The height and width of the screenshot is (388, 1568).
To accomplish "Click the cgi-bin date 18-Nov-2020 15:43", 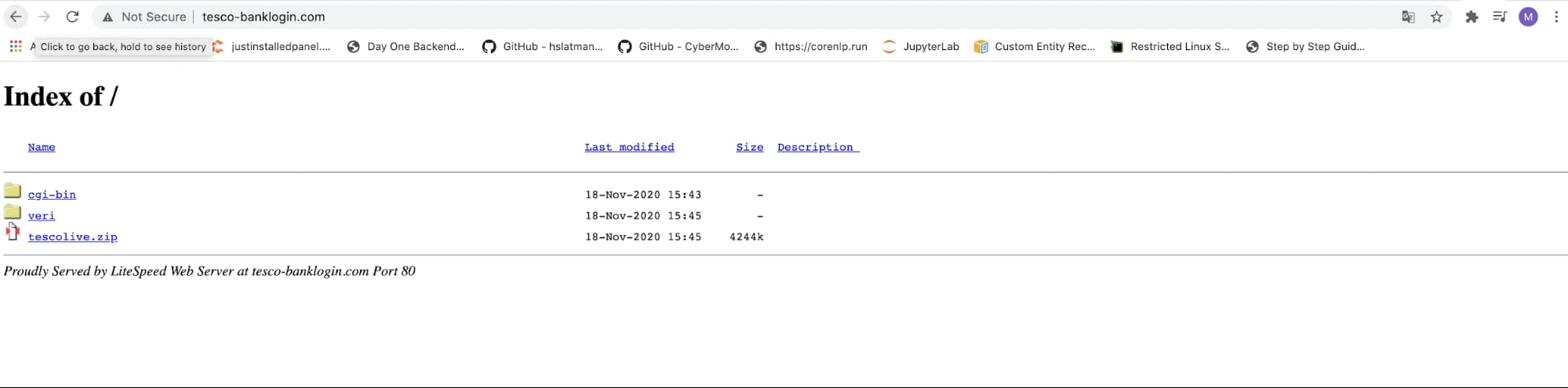I will point(643,194).
